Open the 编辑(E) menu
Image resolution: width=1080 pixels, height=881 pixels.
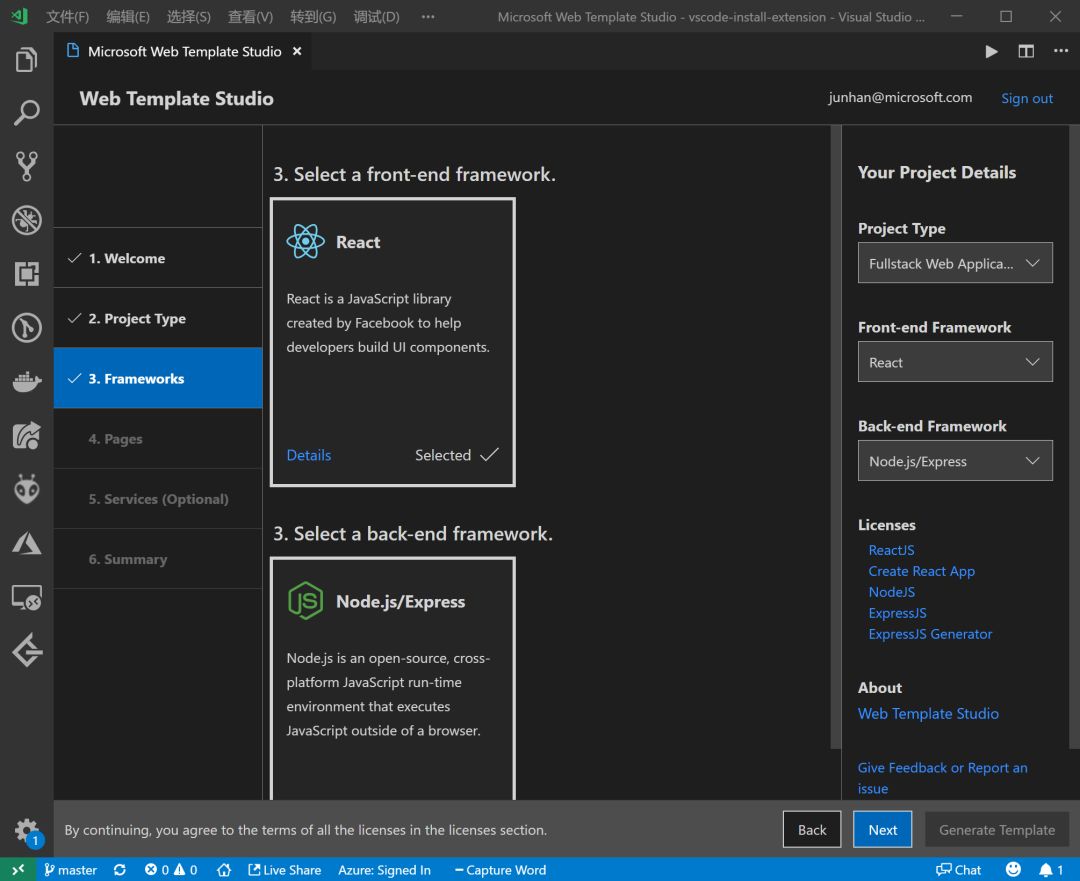127,17
